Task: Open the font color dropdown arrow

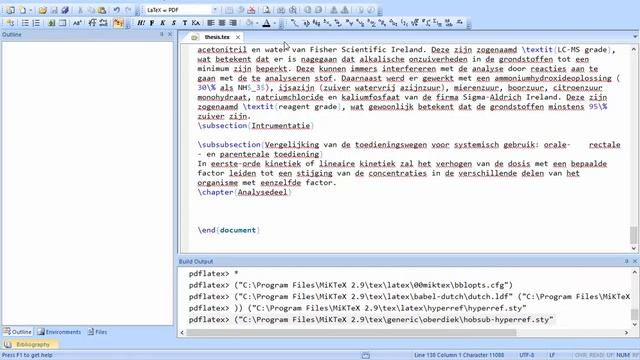Action: [275, 23]
